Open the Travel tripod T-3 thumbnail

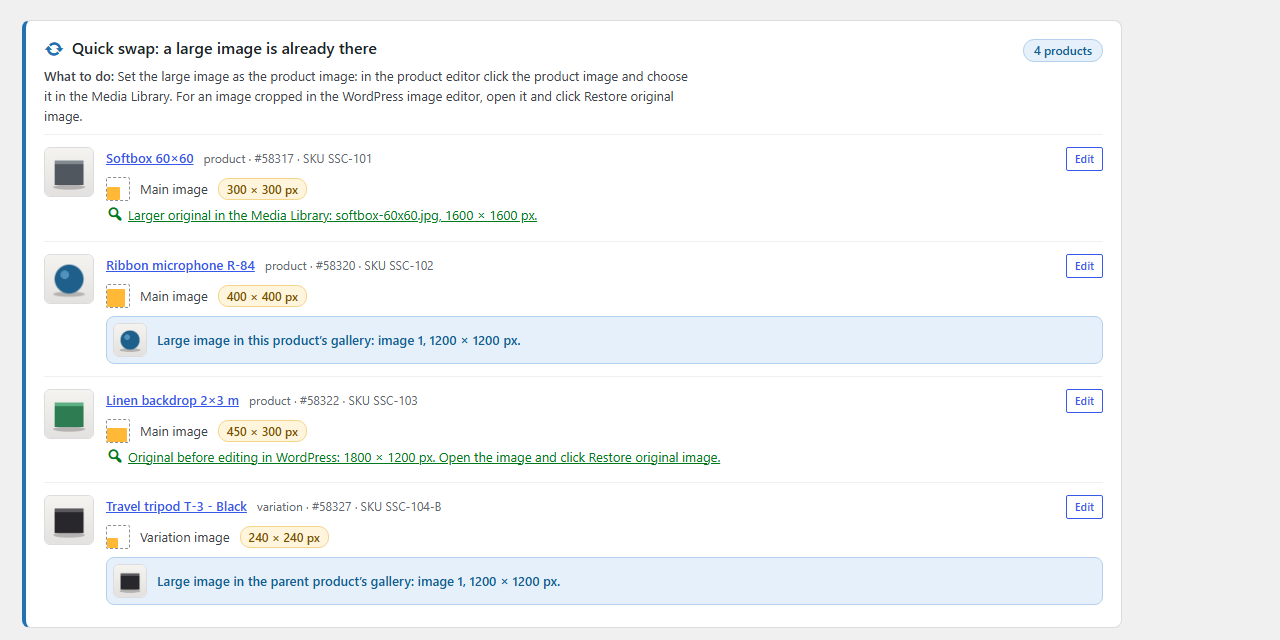pos(69,520)
